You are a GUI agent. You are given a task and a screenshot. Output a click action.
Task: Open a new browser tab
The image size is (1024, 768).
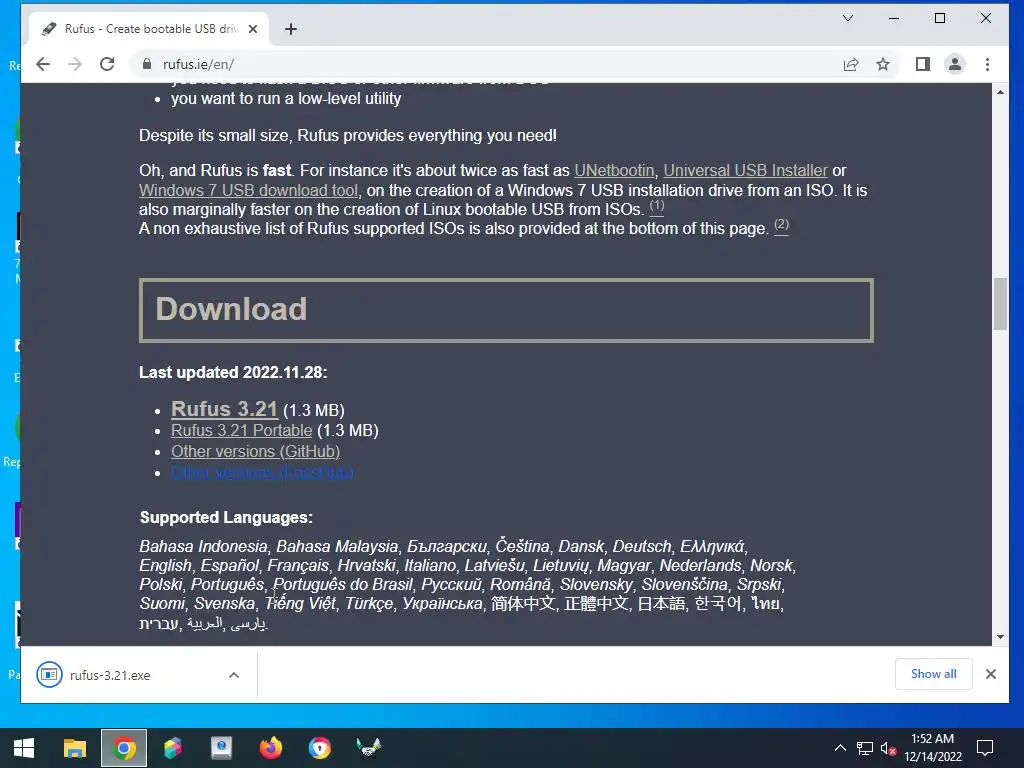click(x=291, y=29)
